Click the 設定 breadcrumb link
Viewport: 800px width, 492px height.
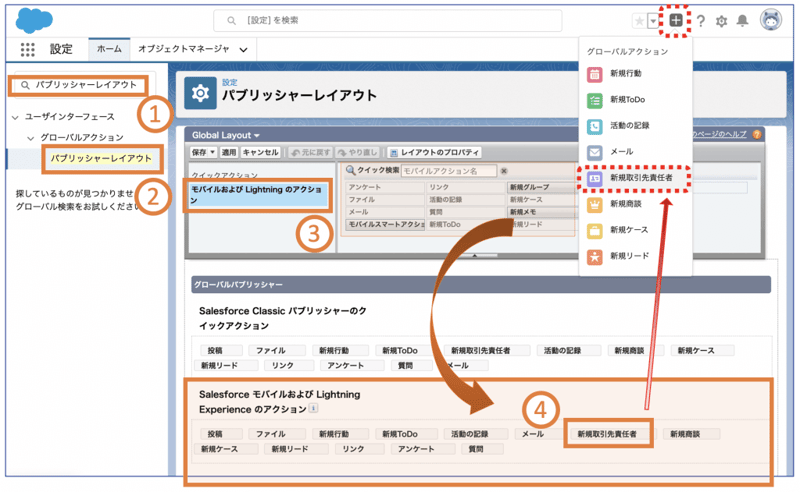pyautogui.click(x=230, y=82)
